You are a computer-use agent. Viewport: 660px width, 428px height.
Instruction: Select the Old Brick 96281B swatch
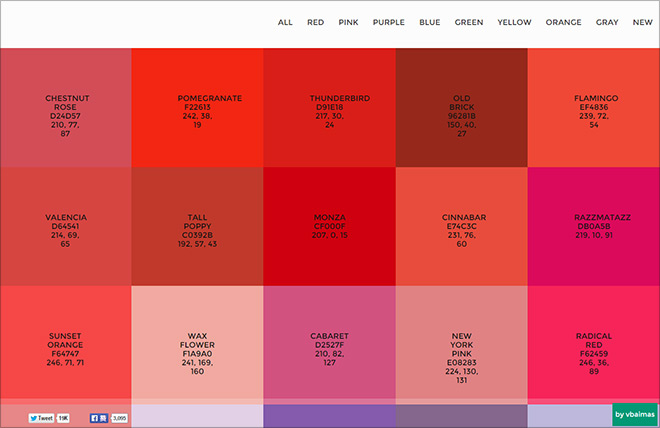[x=462, y=108]
